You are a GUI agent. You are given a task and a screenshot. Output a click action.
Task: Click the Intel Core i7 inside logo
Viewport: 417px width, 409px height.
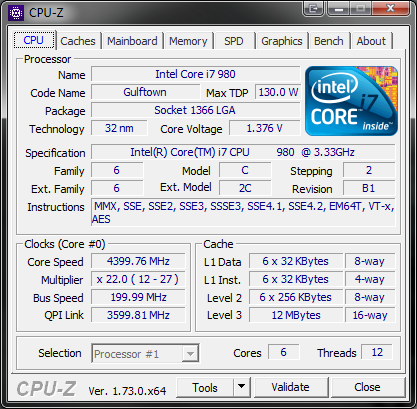pyautogui.click(x=351, y=101)
